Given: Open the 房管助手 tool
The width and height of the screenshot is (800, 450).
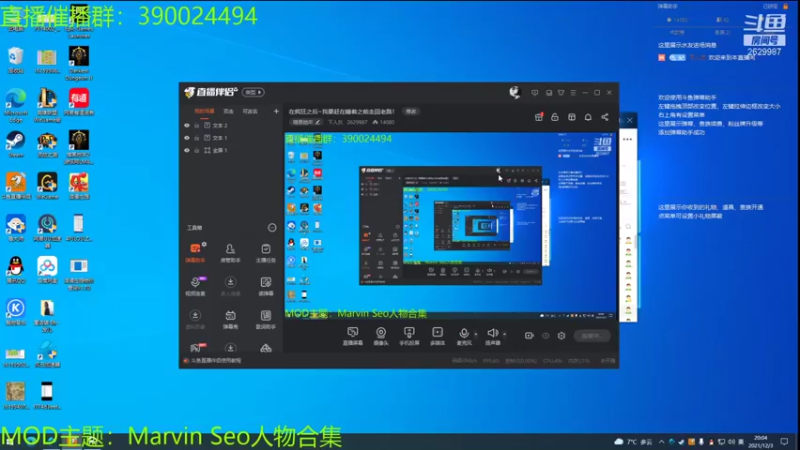Looking at the screenshot, I should [230, 253].
